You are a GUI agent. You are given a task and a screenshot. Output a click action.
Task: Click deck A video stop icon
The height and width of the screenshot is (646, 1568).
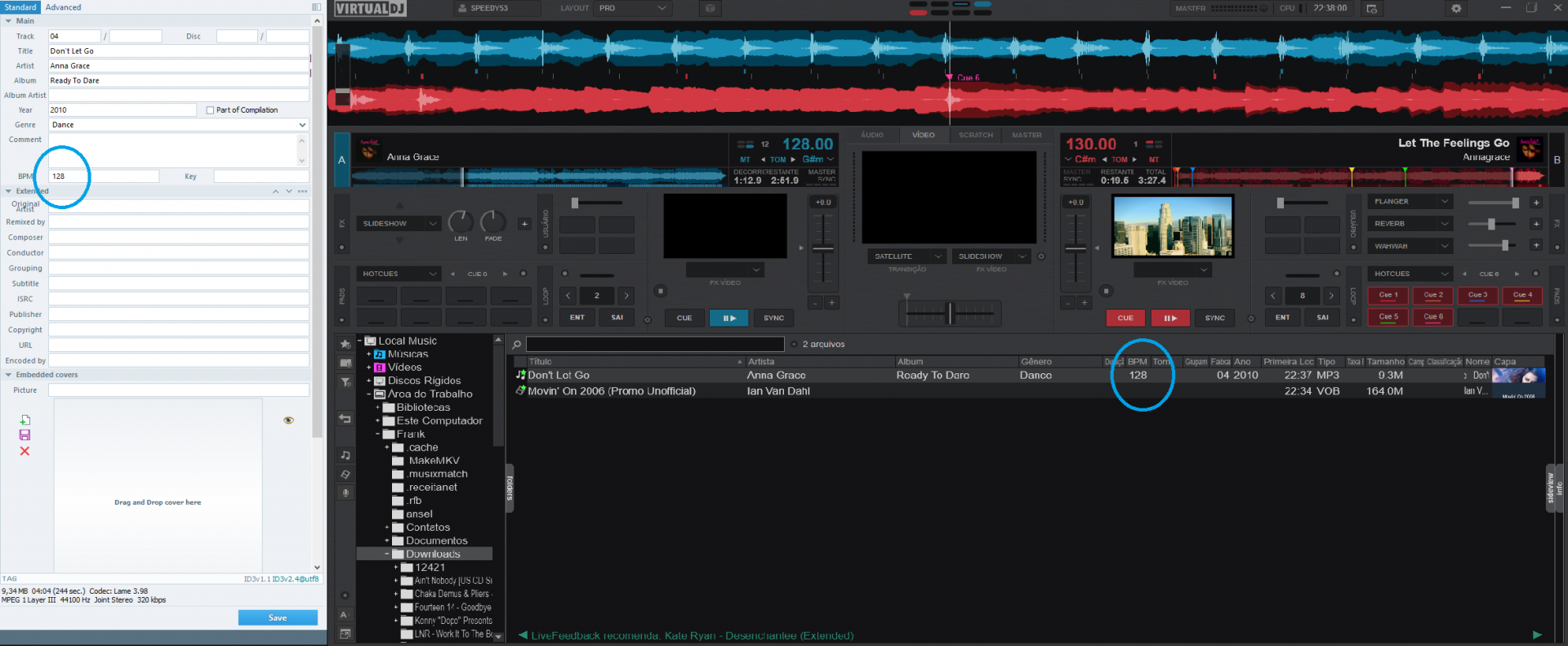tap(661, 291)
